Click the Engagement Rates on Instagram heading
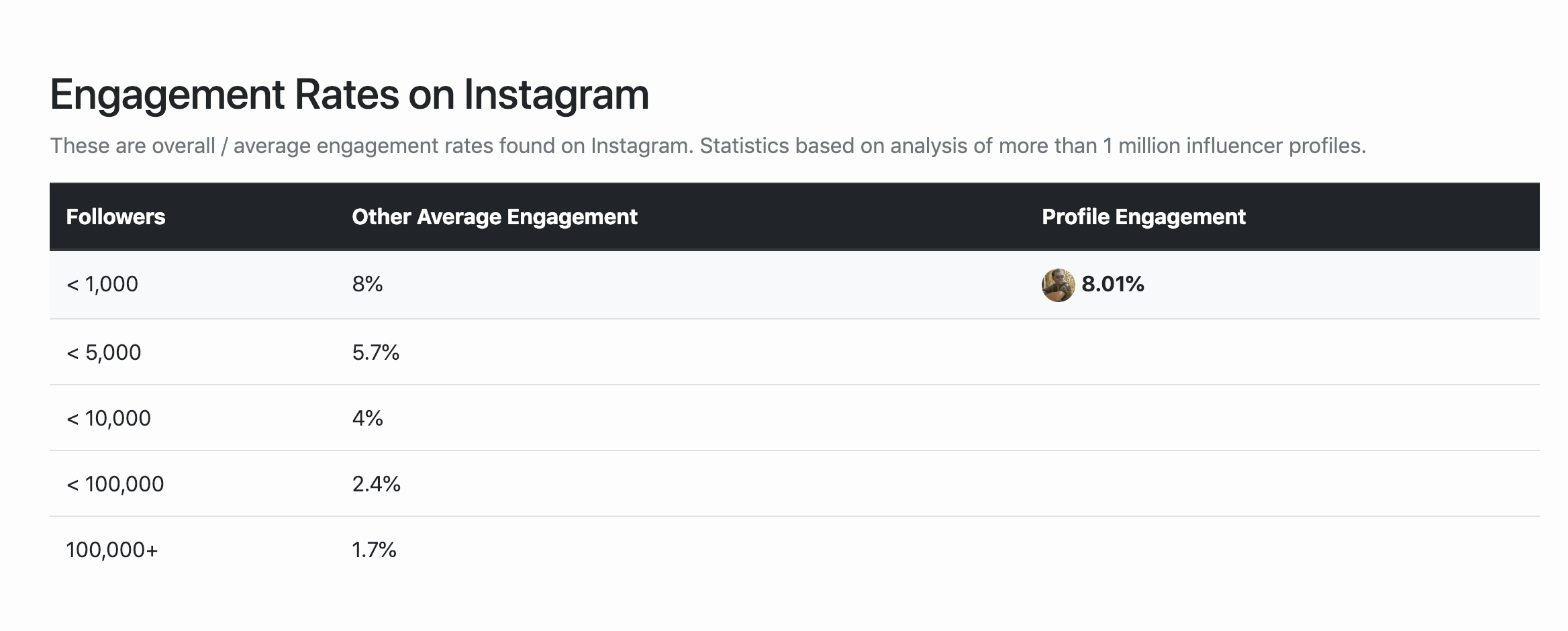 [x=349, y=94]
